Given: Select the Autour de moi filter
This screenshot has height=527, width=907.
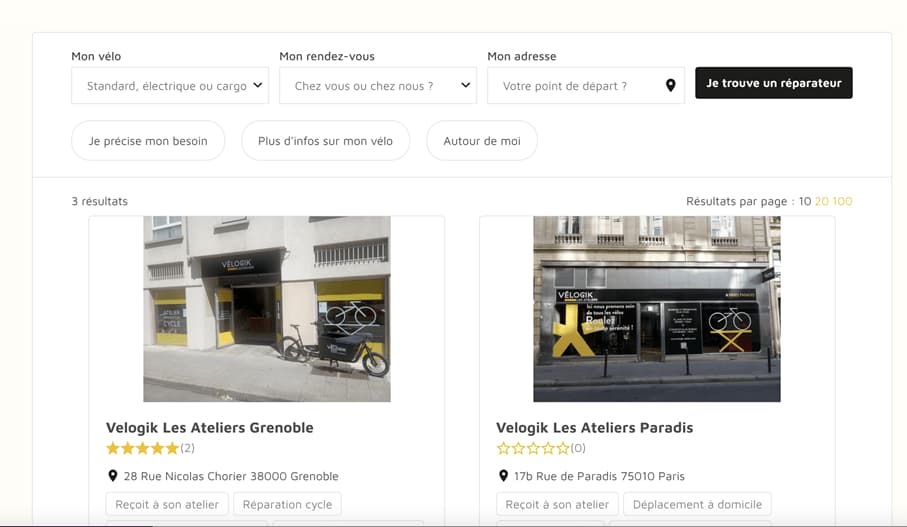Looking at the screenshot, I should (x=482, y=141).
